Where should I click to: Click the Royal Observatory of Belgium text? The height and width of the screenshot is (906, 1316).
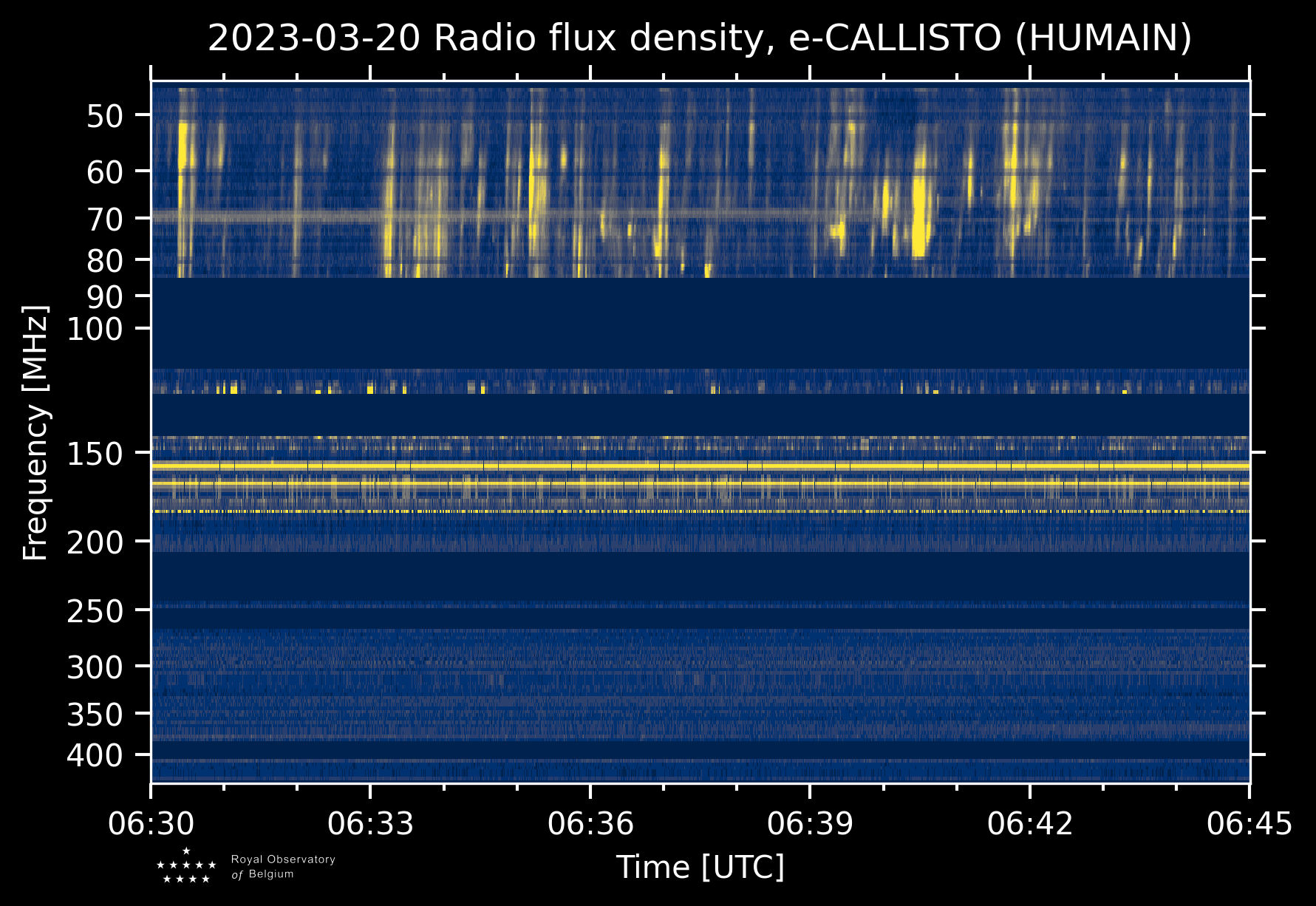coord(283,867)
